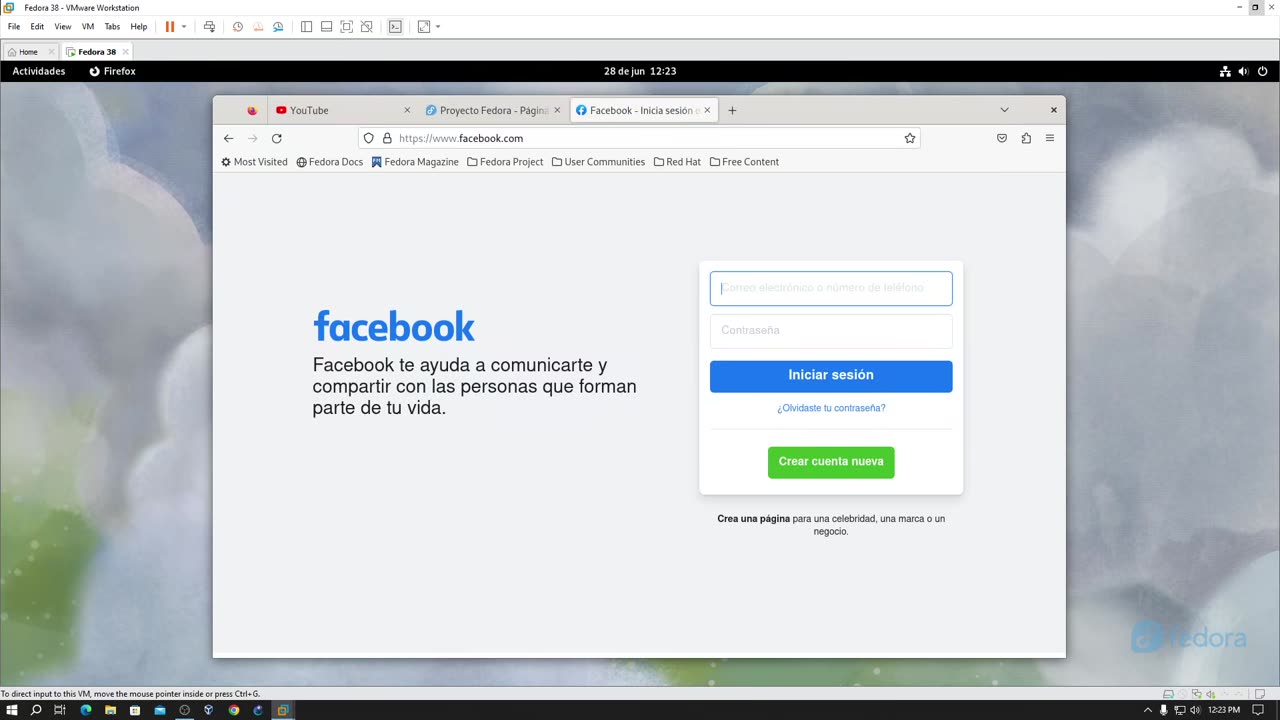Expand the Fedora Project bookmarks folder
This screenshot has width=1280, height=720.
point(505,162)
